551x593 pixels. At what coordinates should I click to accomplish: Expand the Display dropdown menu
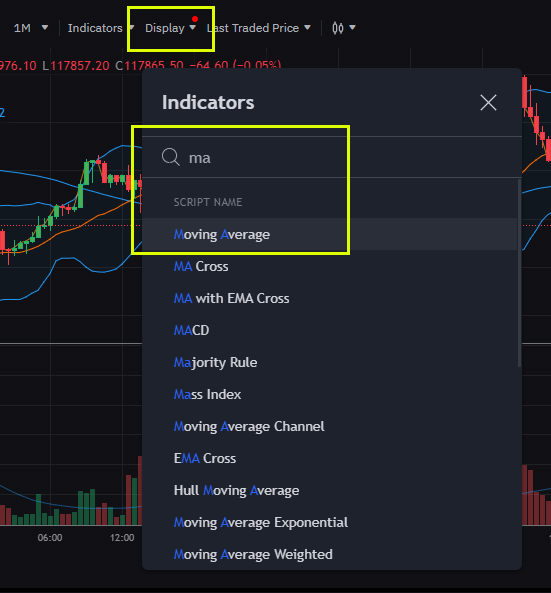pos(171,28)
